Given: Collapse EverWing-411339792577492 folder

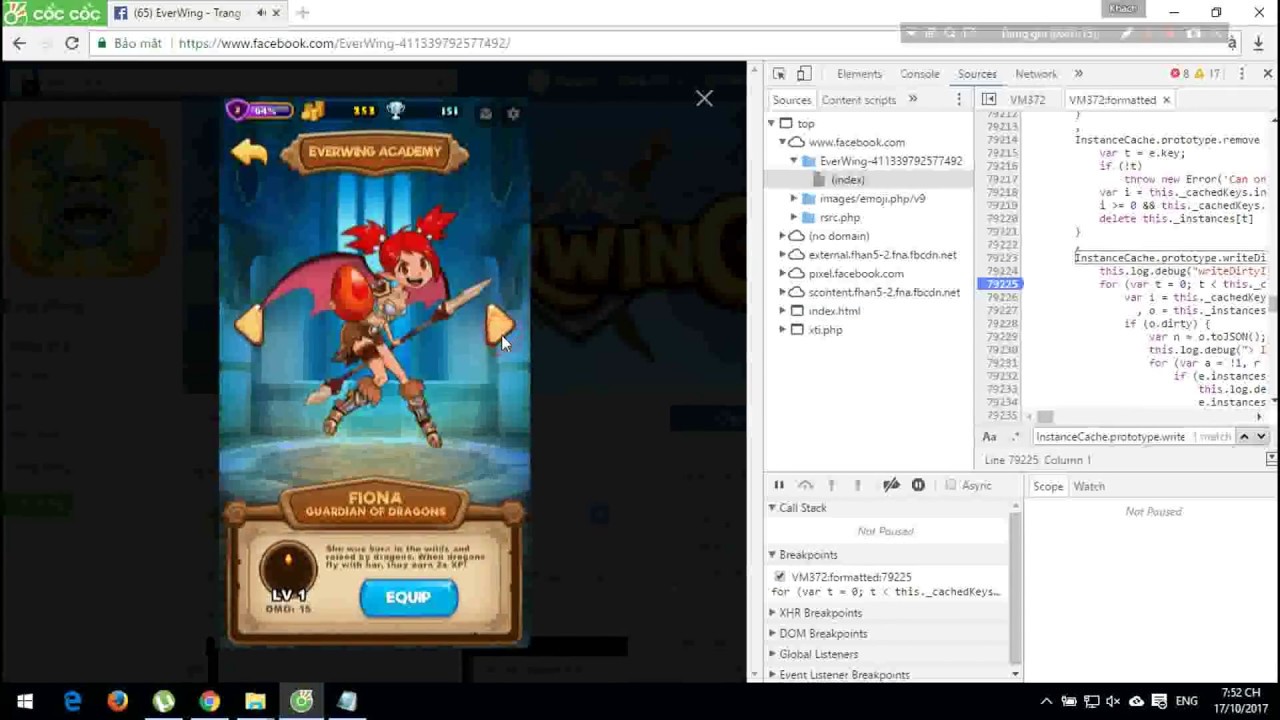Looking at the screenshot, I should click(794, 161).
